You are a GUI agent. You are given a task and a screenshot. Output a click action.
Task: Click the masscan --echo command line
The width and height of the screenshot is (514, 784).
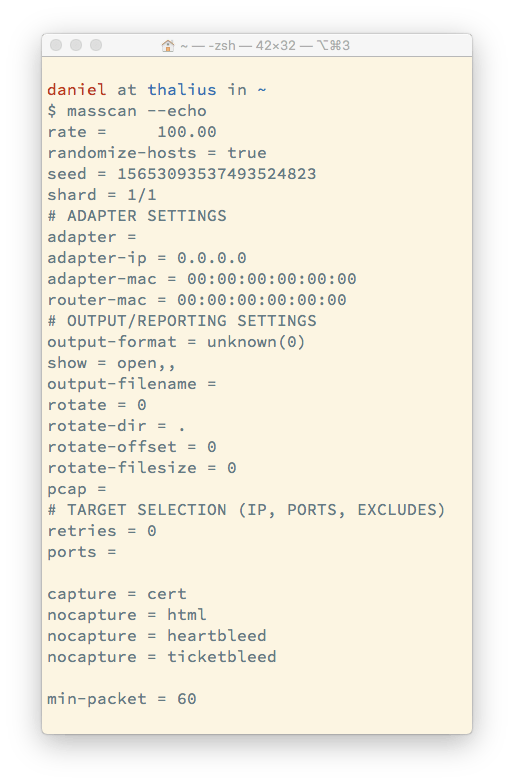tap(127, 111)
